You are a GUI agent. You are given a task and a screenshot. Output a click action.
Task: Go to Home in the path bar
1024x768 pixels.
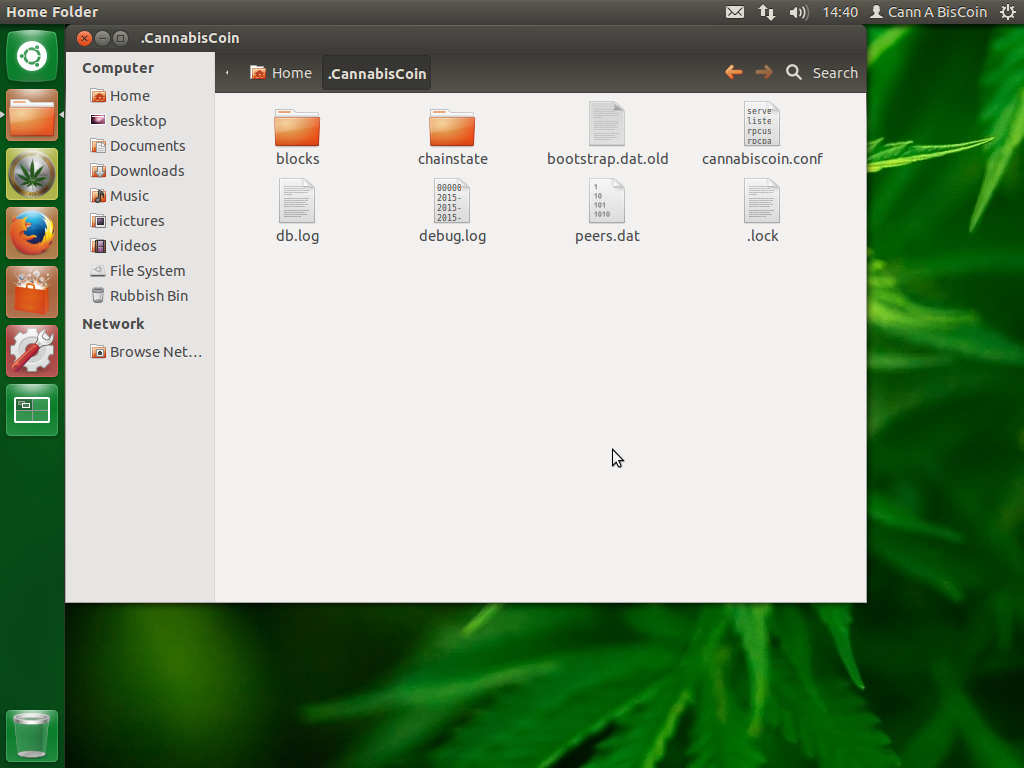pyautogui.click(x=281, y=73)
